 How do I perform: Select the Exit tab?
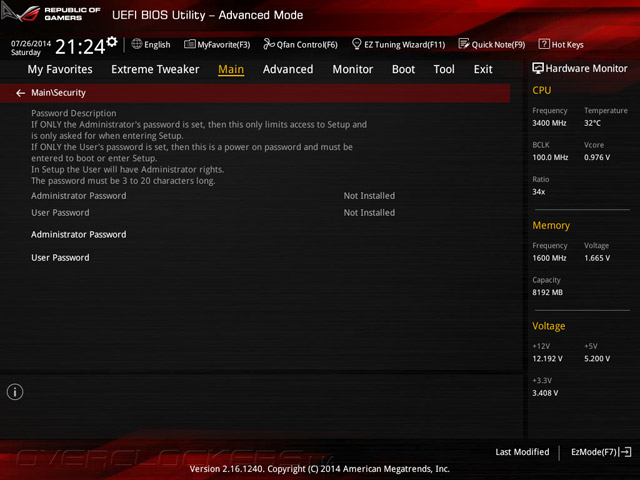[483, 69]
